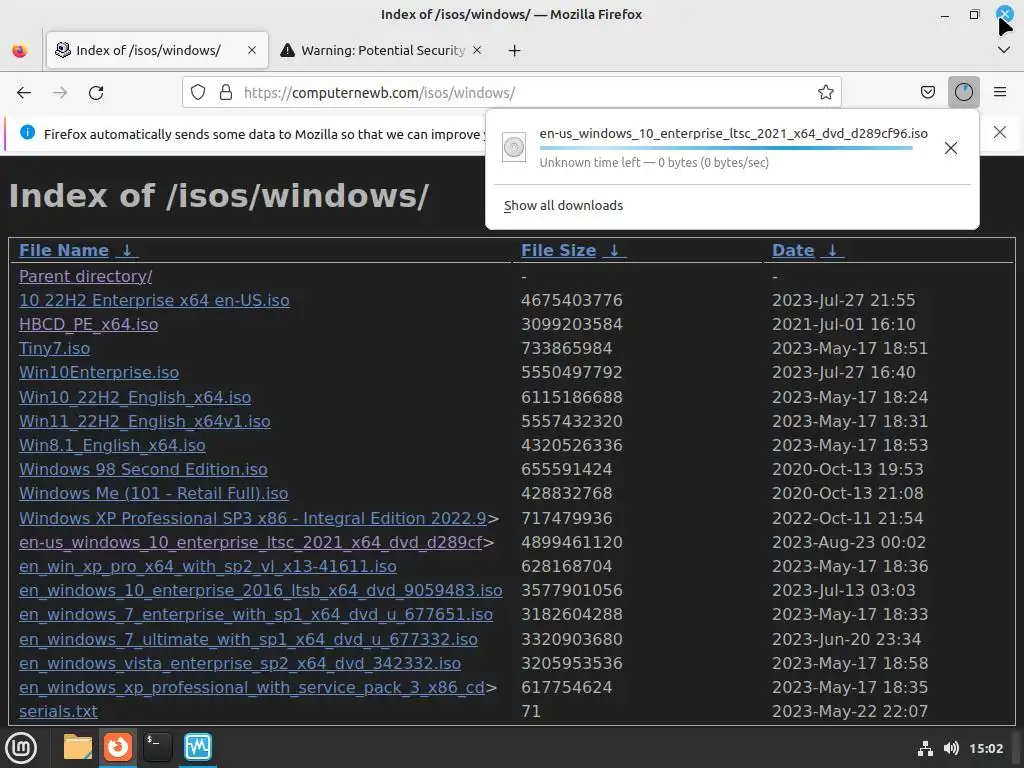Open the serials.txt file link
The image size is (1024, 768).
pyautogui.click(x=58, y=711)
